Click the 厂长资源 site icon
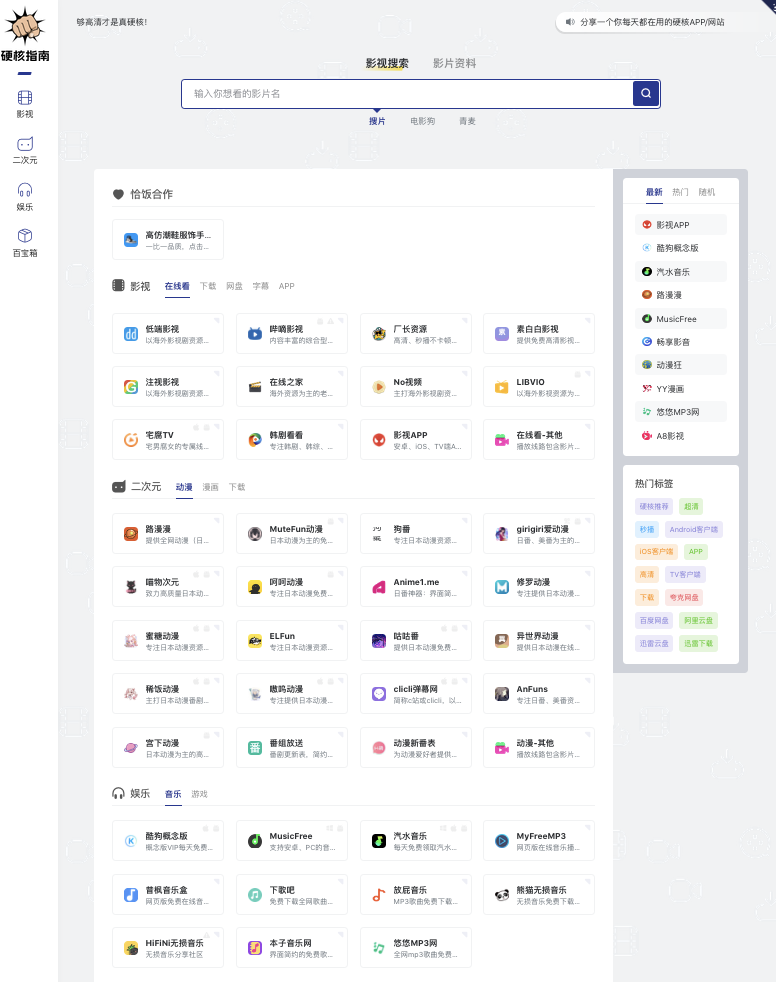The width and height of the screenshot is (776, 982). pos(379,334)
